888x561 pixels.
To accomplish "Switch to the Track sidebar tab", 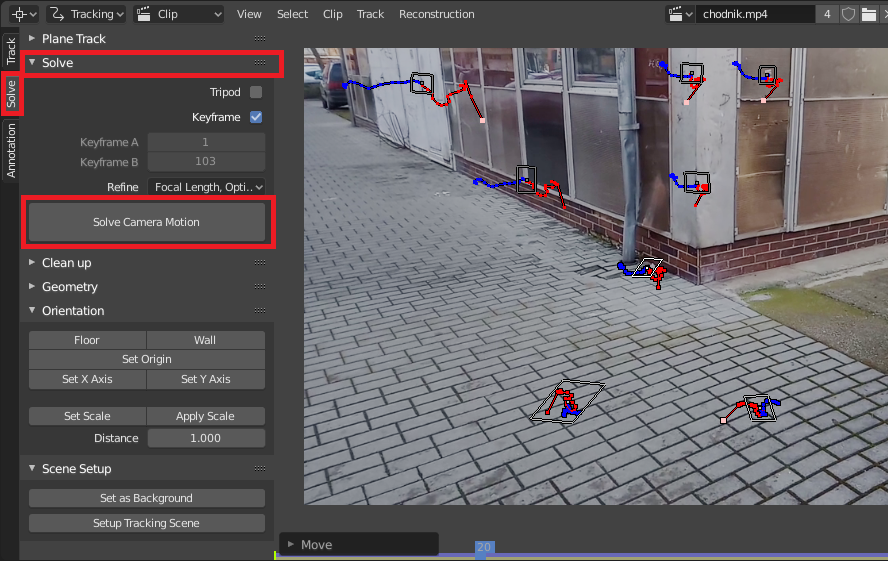I will click(x=11, y=51).
